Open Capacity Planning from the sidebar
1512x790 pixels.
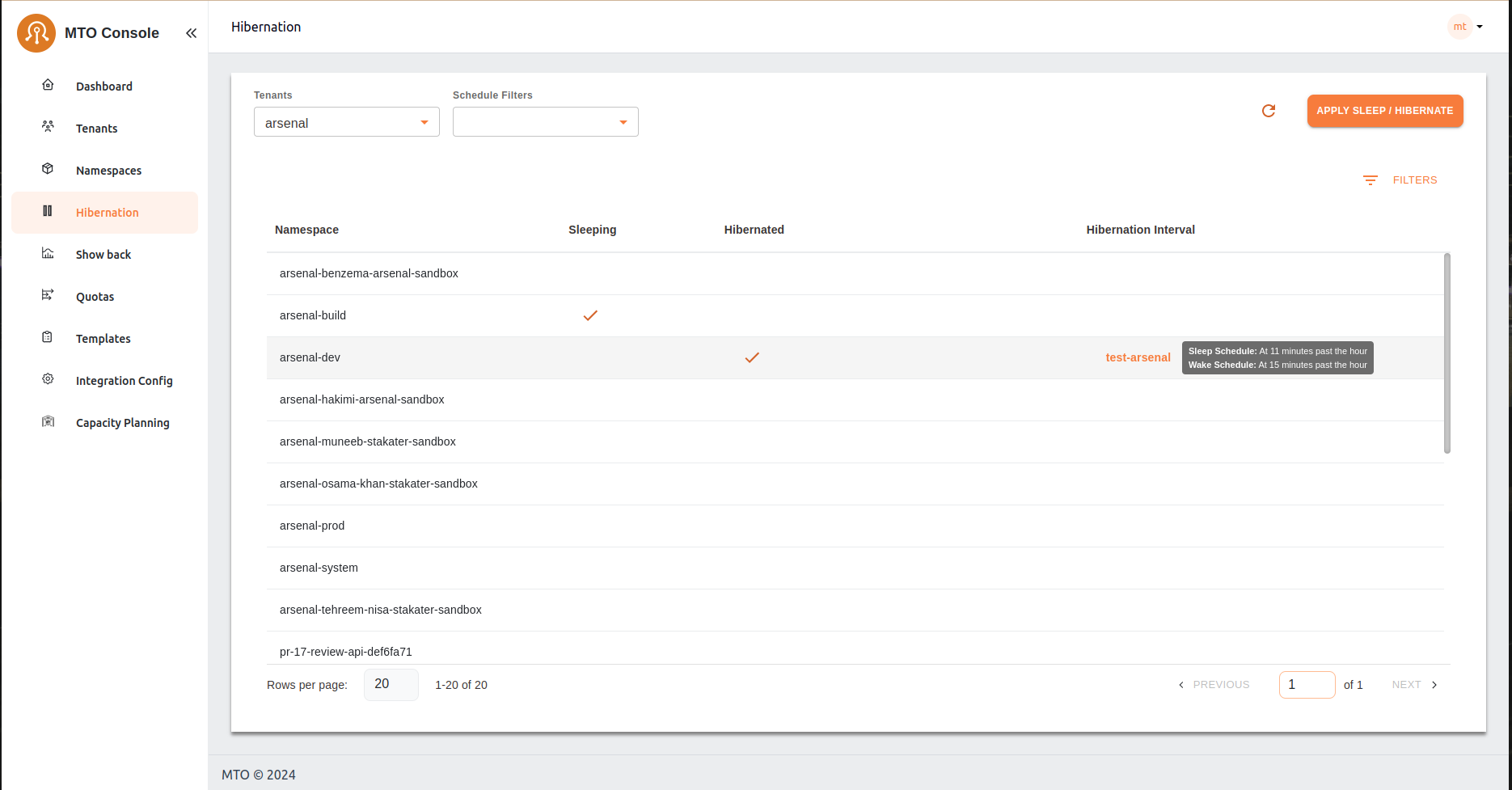click(122, 423)
